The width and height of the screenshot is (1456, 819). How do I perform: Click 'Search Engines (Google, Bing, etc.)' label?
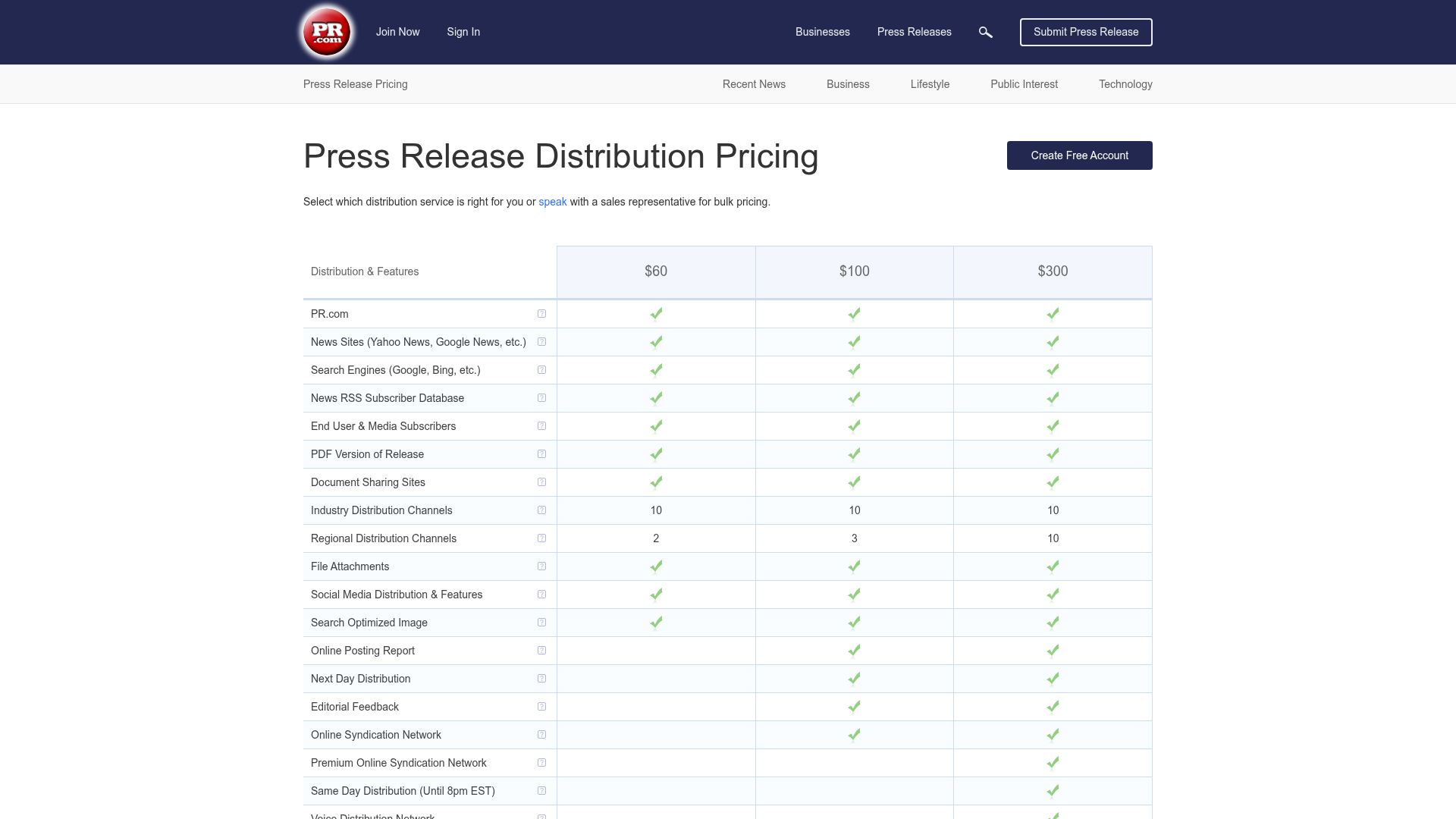395,370
